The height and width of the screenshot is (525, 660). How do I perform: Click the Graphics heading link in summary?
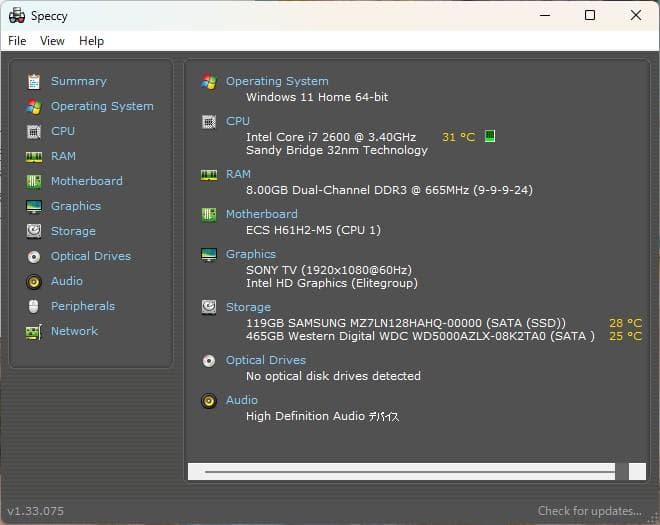pos(251,254)
